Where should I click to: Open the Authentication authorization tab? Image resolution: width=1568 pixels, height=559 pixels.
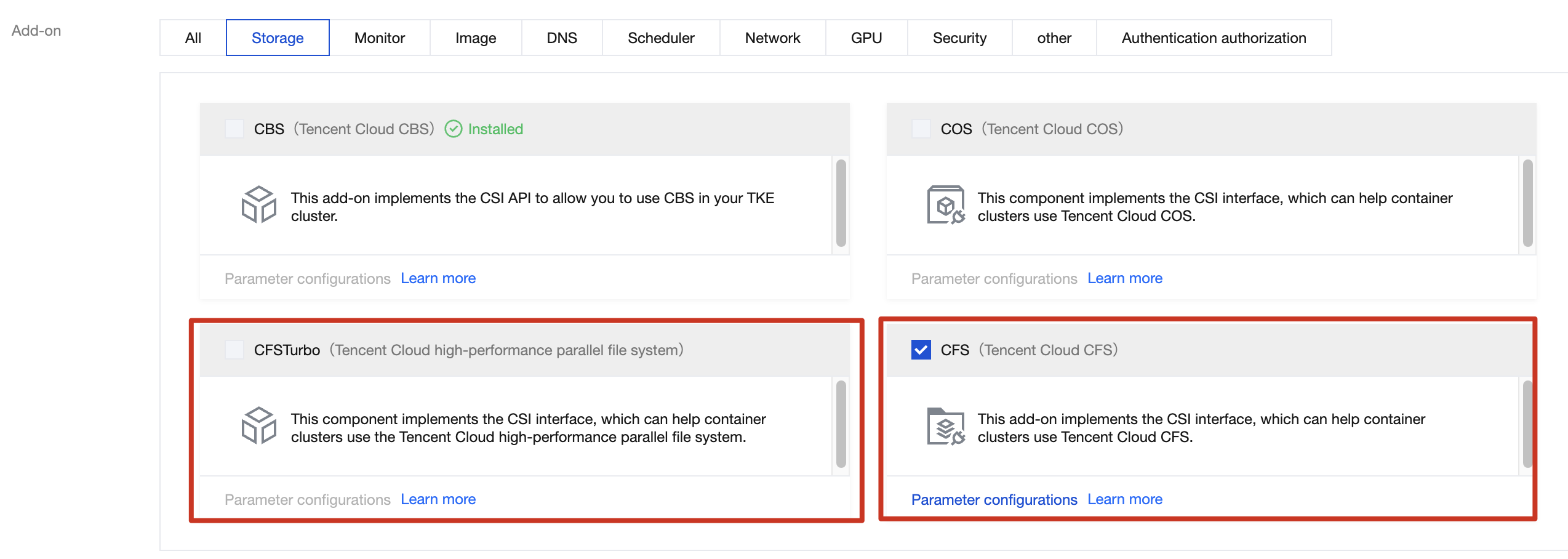coord(1213,38)
